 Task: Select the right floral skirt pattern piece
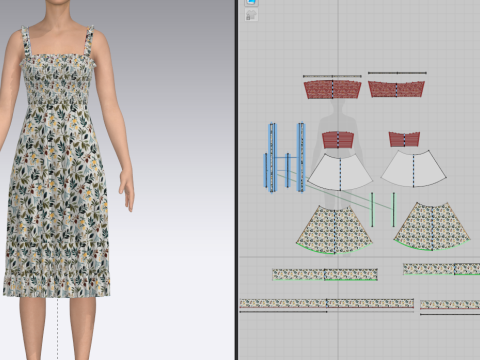point(432,227)
